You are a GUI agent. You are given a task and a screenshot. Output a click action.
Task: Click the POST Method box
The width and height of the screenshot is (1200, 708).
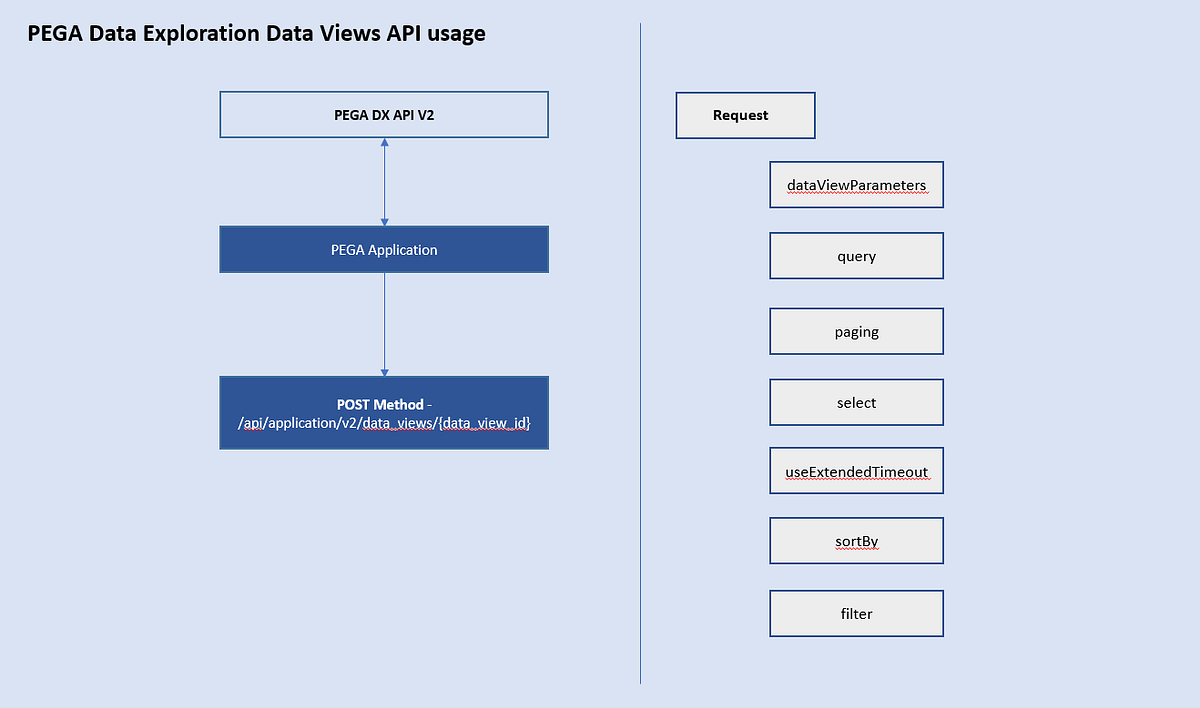pyautogui.click(x=383, y=412)
